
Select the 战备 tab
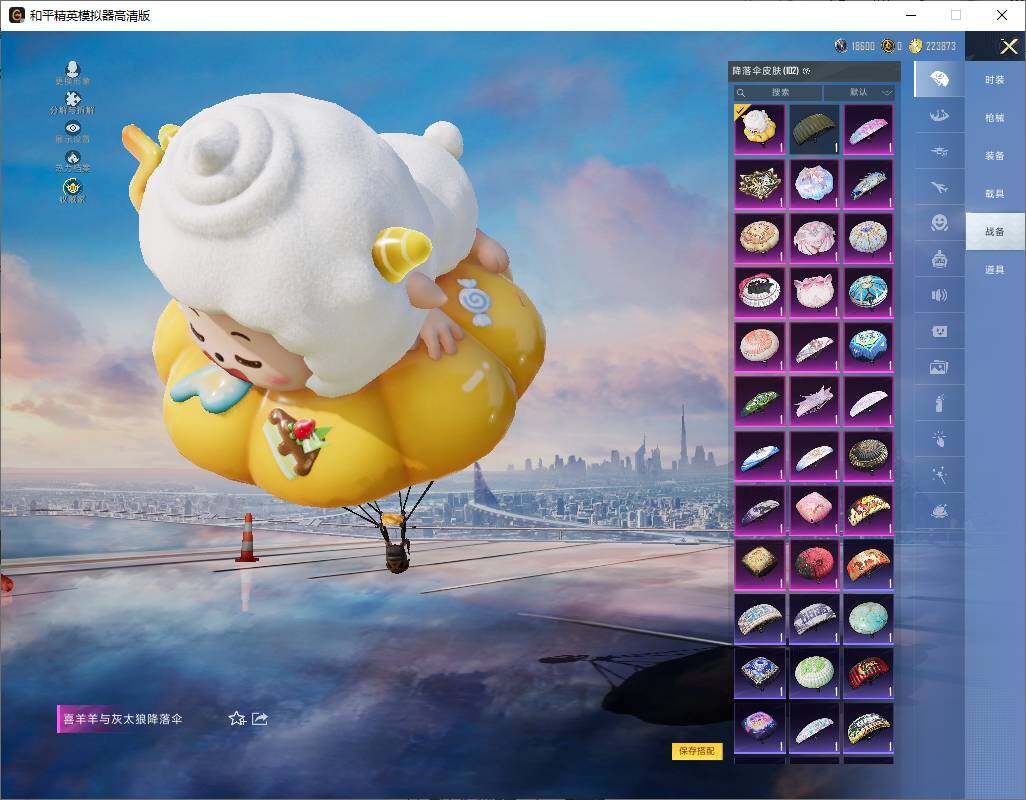[x=995, y=232]
